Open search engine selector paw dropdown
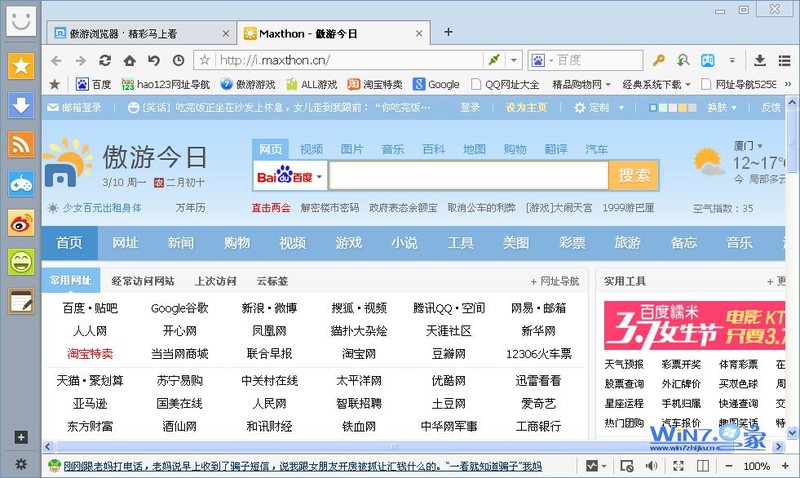This screenshot has height=478, width=800. 541,61
